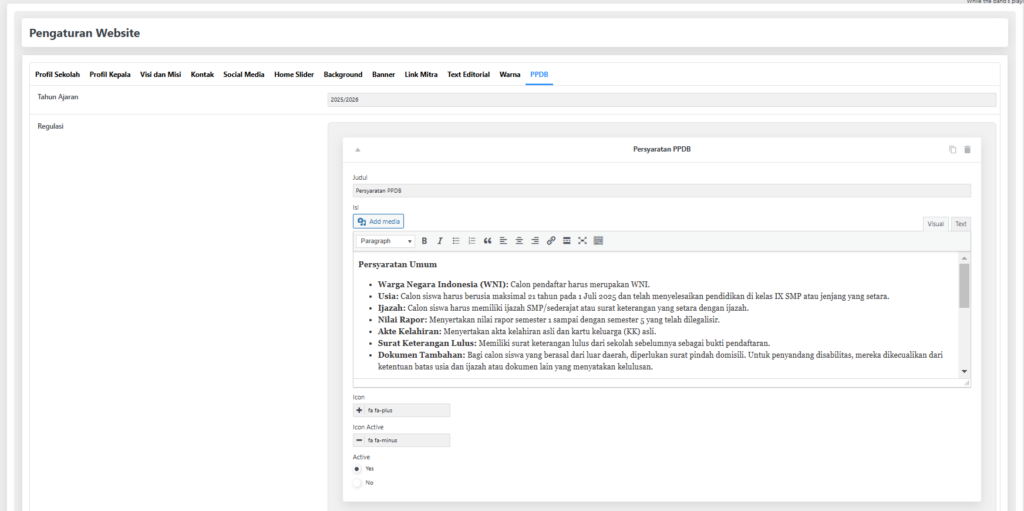Viewport: 1024px width, 511px height.
Task: Apply italic formatting in the editor
Action: (x=439, y=241)
